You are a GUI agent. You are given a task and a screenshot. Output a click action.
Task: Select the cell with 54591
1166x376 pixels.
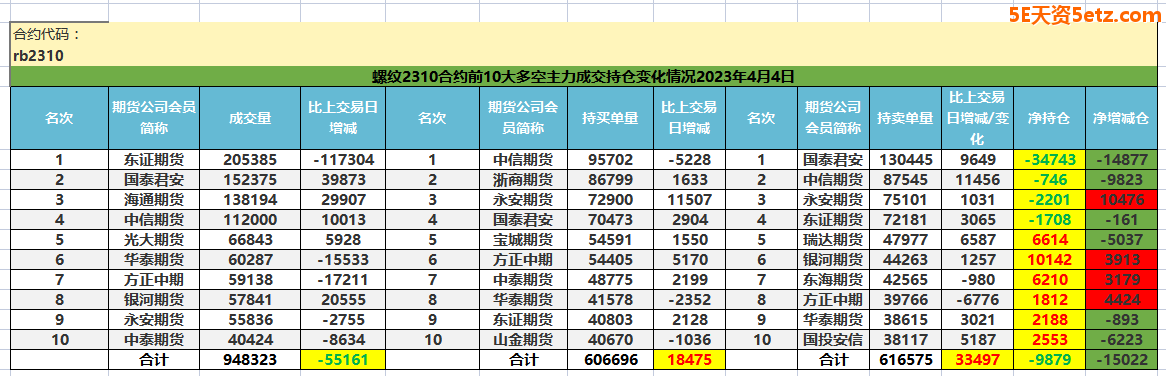610,240
